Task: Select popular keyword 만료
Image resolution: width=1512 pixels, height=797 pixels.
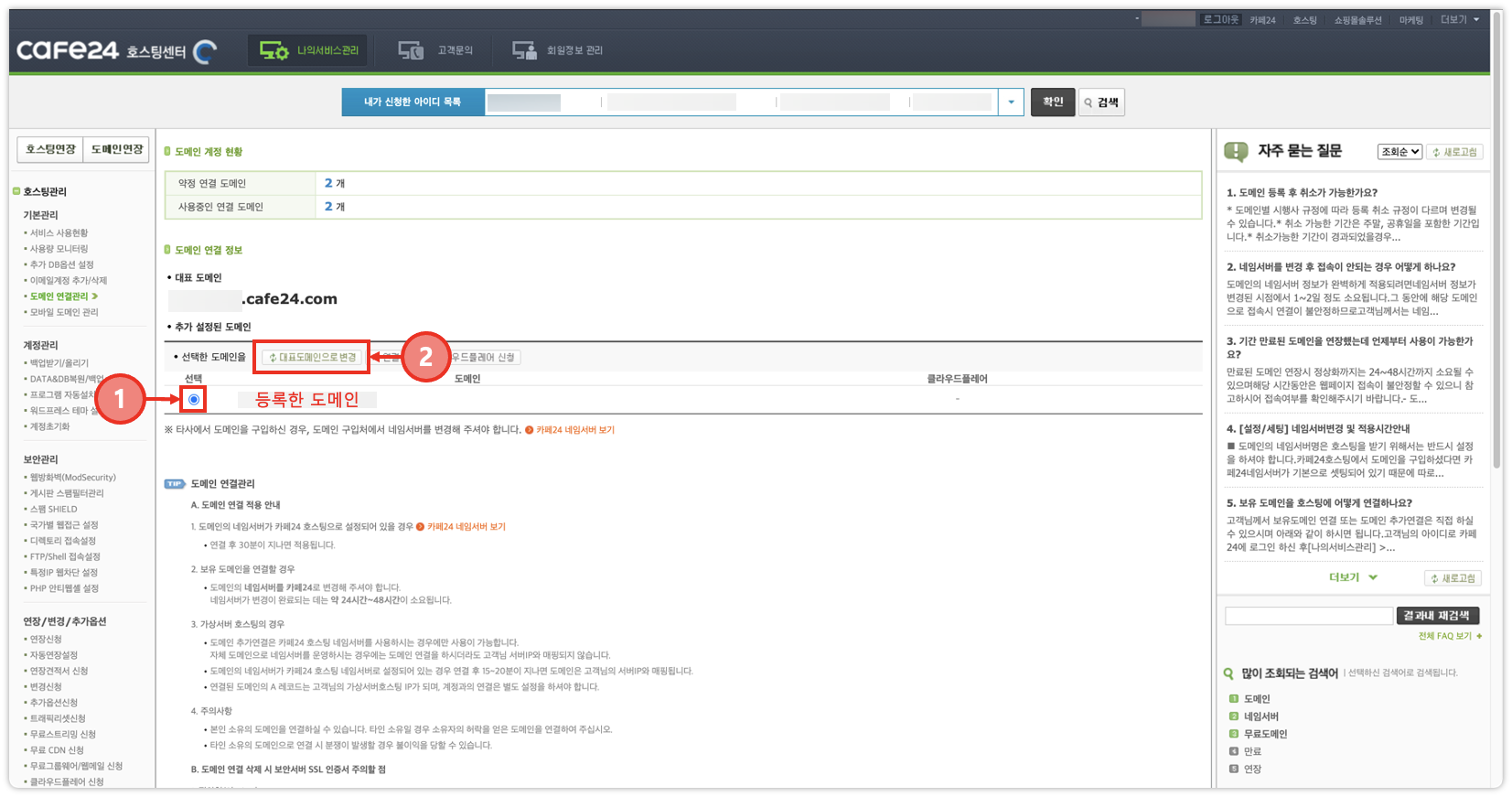Action: (x=1252, y=751)
